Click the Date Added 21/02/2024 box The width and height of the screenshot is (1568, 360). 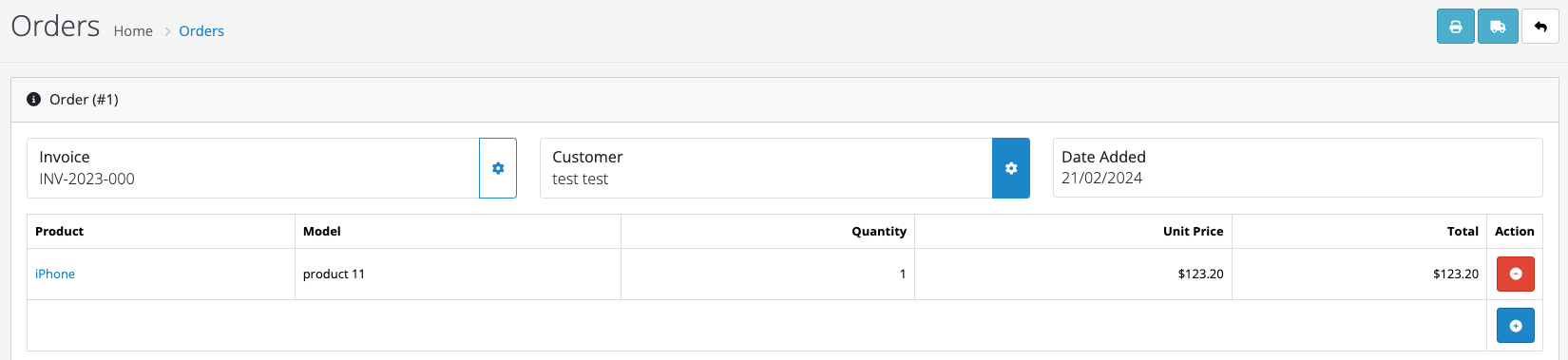pos(1297,168)
